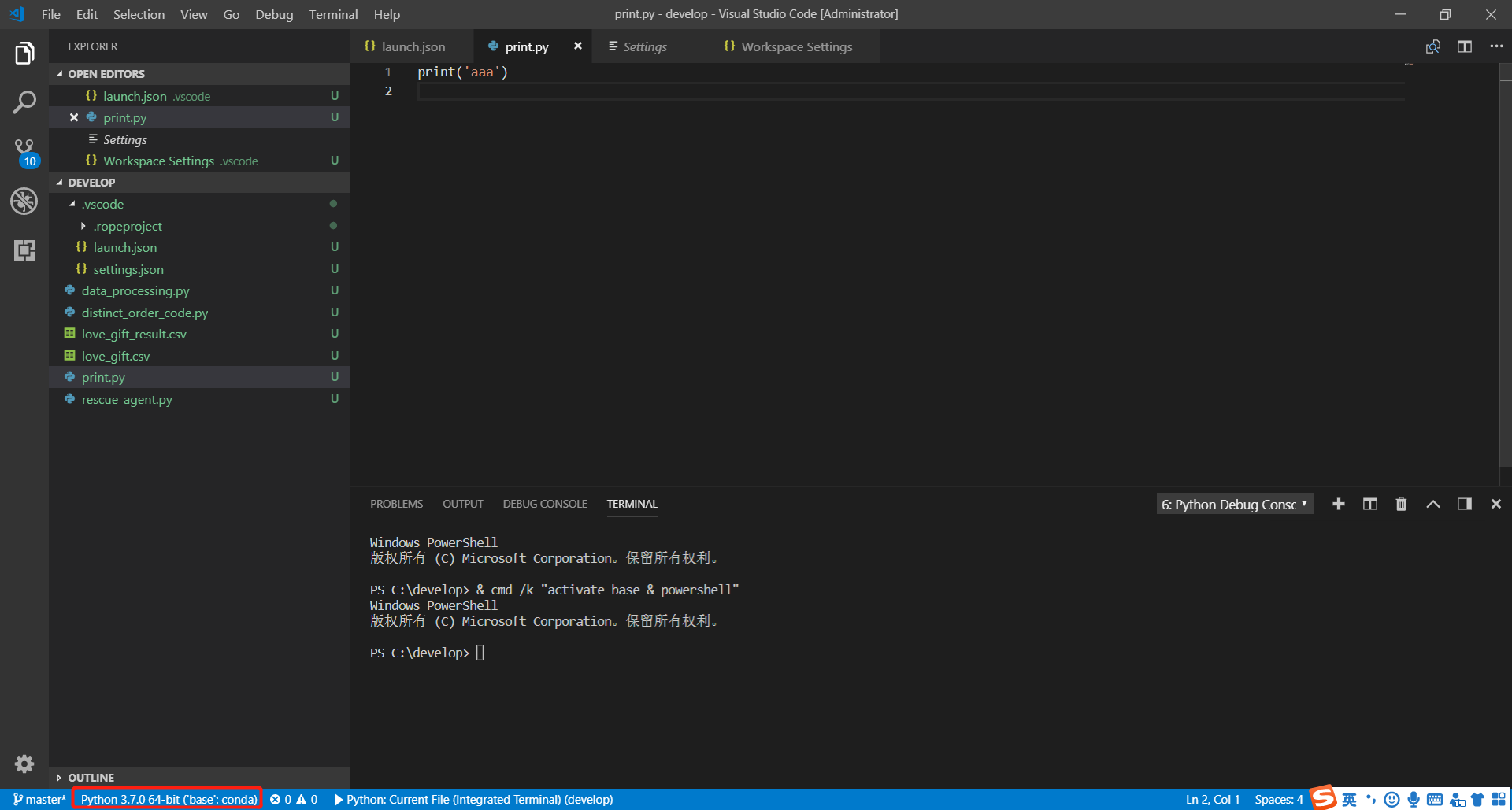This screenshot has width=1512, height=810.
Task: Click the smiley emoji icon in IME toolbar
Action: tap(1392, 800)
